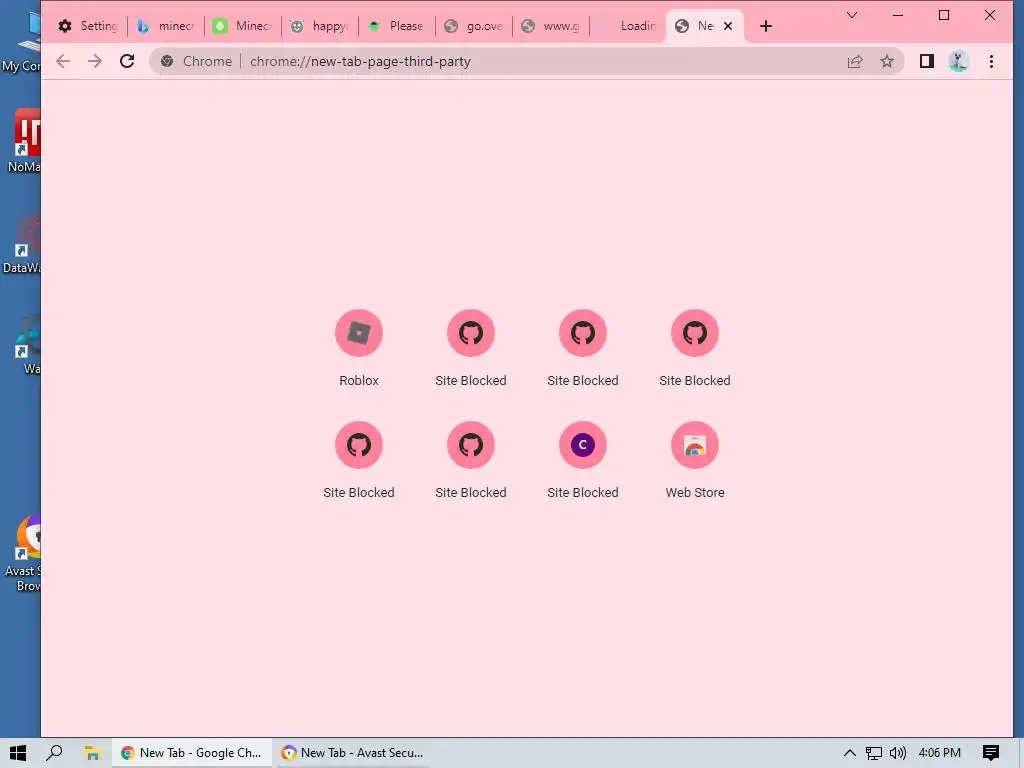
Task: Open the Chrome profile avatar menu
Action: coord(958,61)
